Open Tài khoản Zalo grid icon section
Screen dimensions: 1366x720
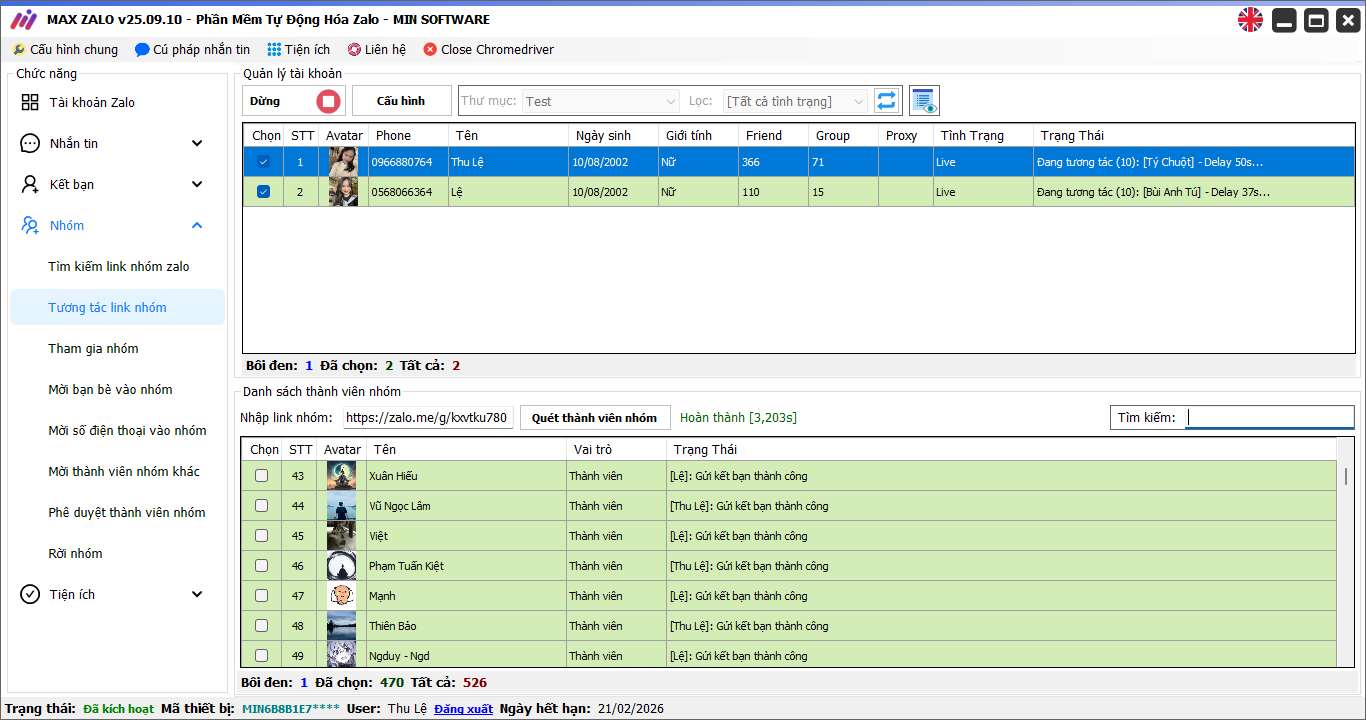tap(30, 102)
